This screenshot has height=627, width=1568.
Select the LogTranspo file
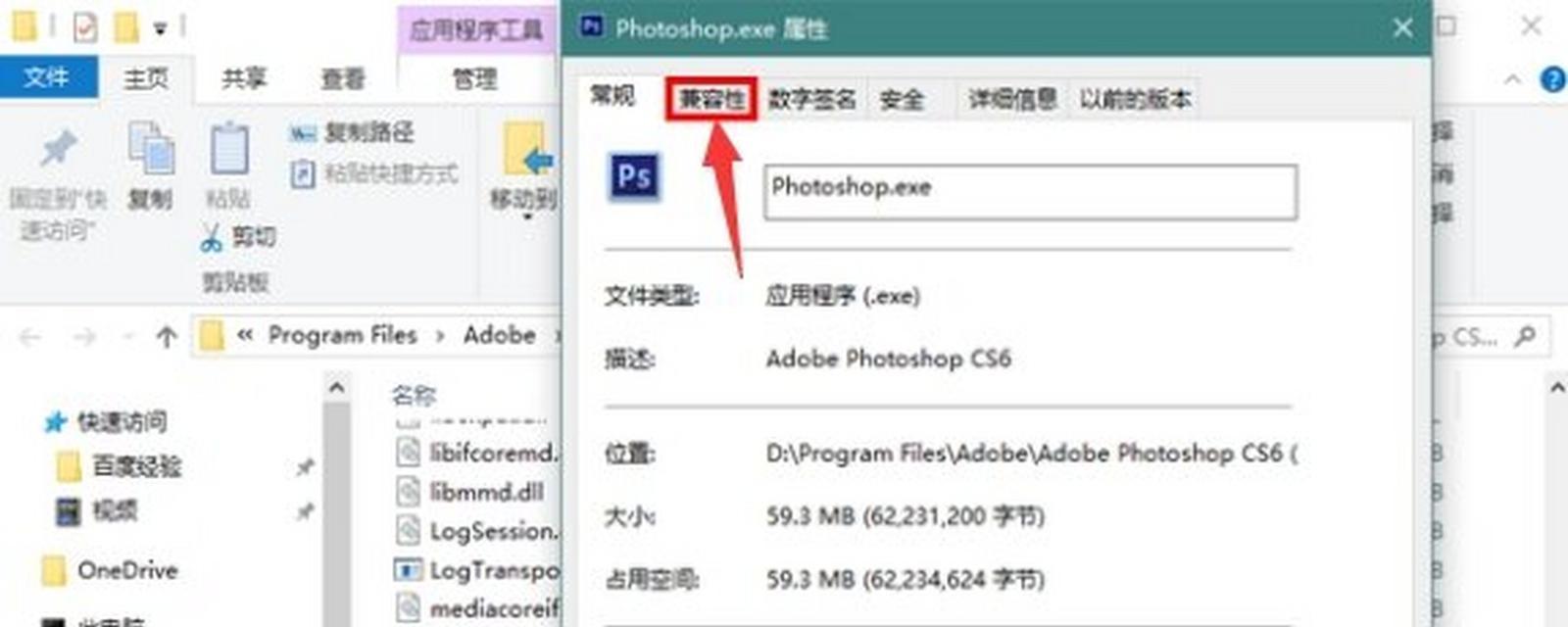point(477,569)
